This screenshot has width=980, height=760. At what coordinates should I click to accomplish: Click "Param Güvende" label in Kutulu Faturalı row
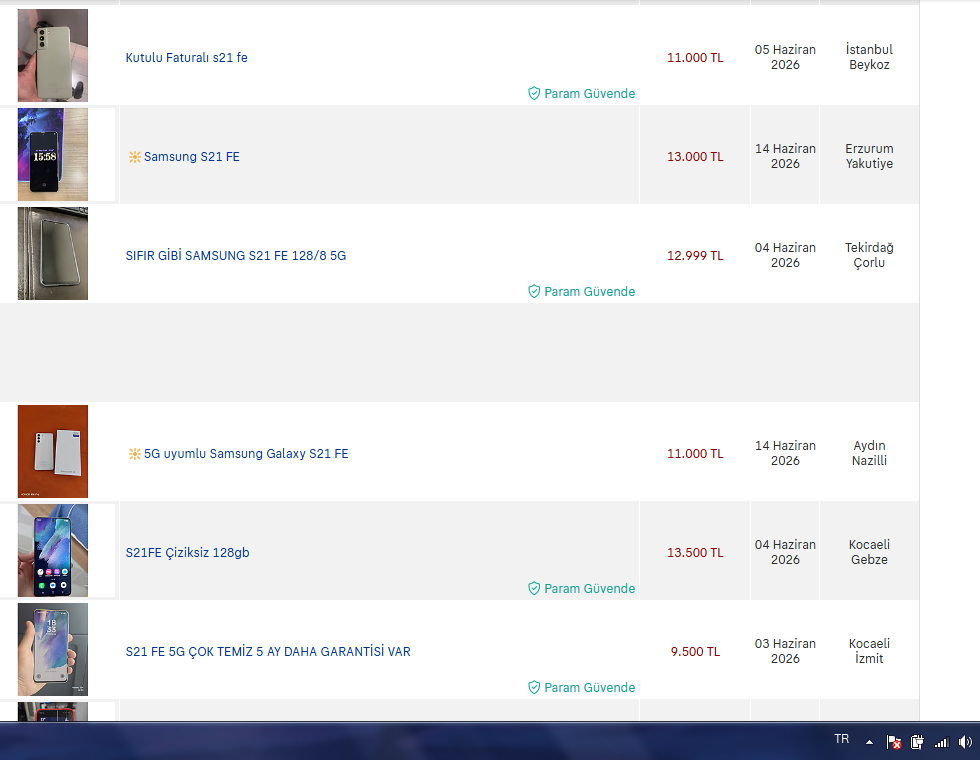coord(589,94)
